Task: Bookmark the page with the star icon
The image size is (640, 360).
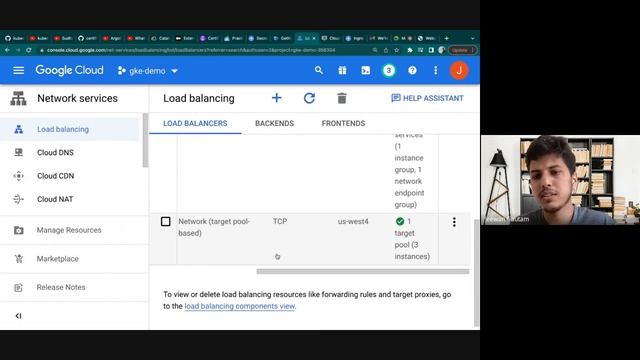Action: 396,50
